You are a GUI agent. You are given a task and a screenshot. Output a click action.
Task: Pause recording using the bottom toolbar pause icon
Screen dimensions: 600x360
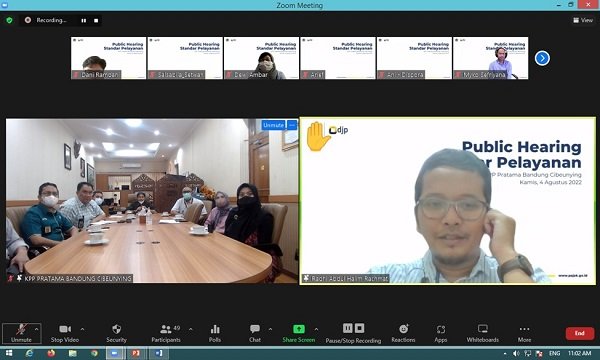click(x=347, y=328)
